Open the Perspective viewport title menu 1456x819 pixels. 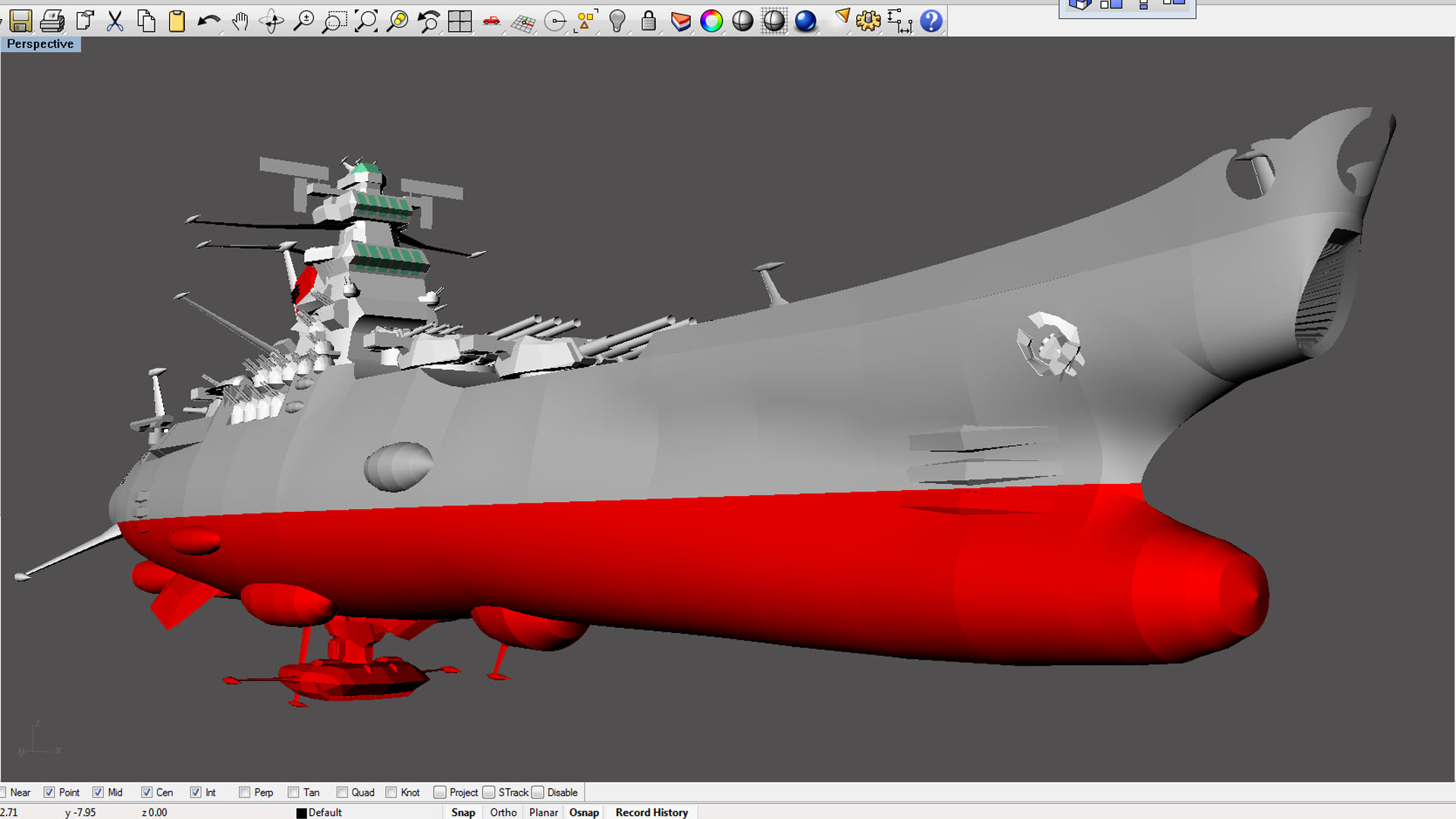(x=40, y=44)
